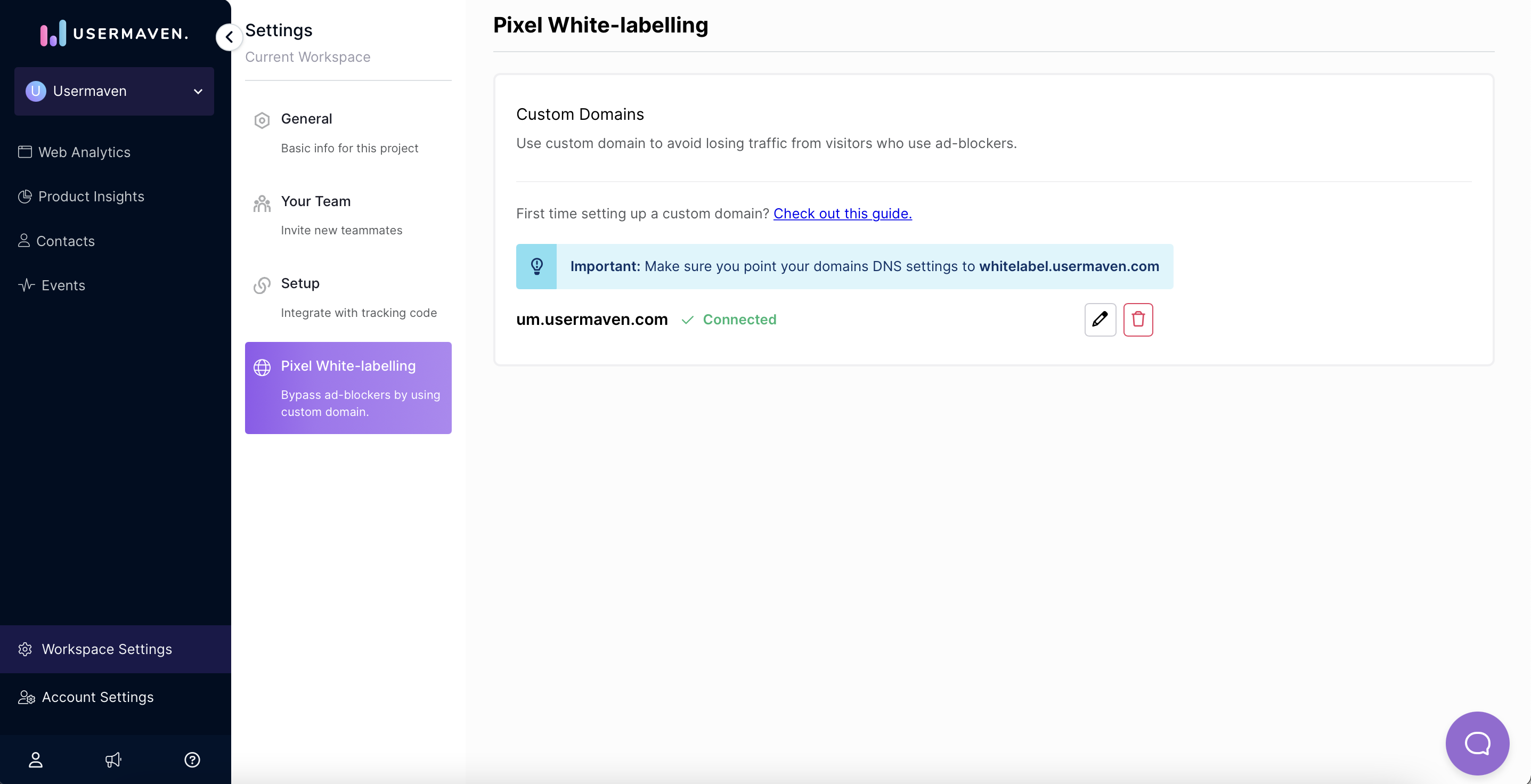Go to Contacts

[56, 241]
